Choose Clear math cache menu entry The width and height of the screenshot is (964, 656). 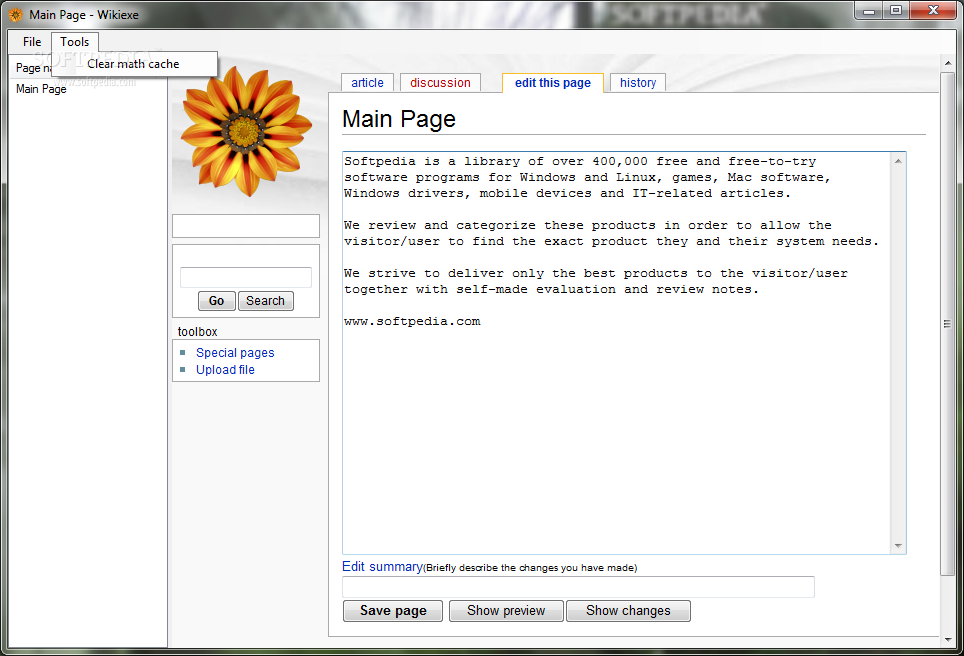tap(133, 64)
